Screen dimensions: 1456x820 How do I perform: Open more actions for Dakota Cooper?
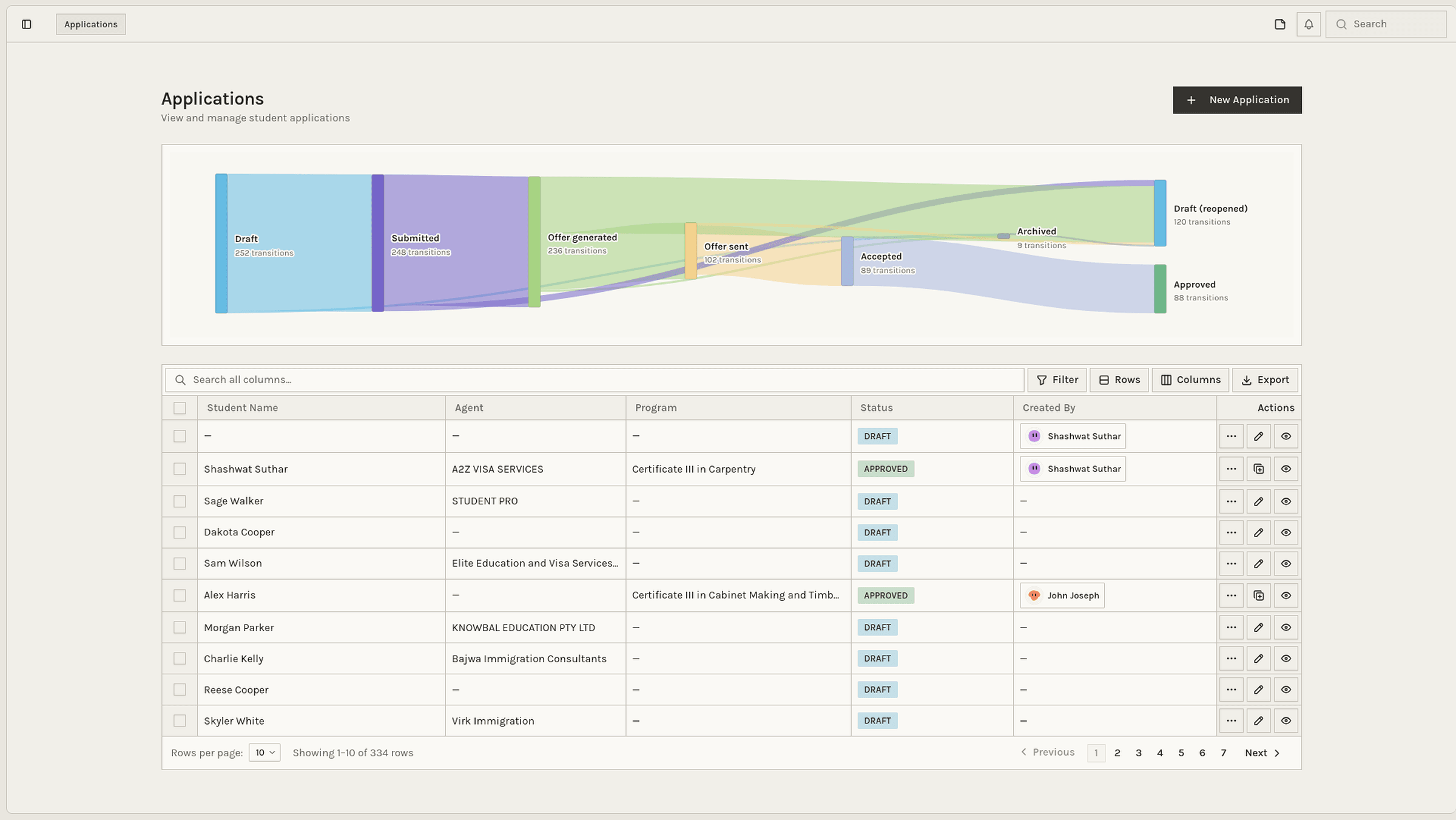coord(1231,532)
